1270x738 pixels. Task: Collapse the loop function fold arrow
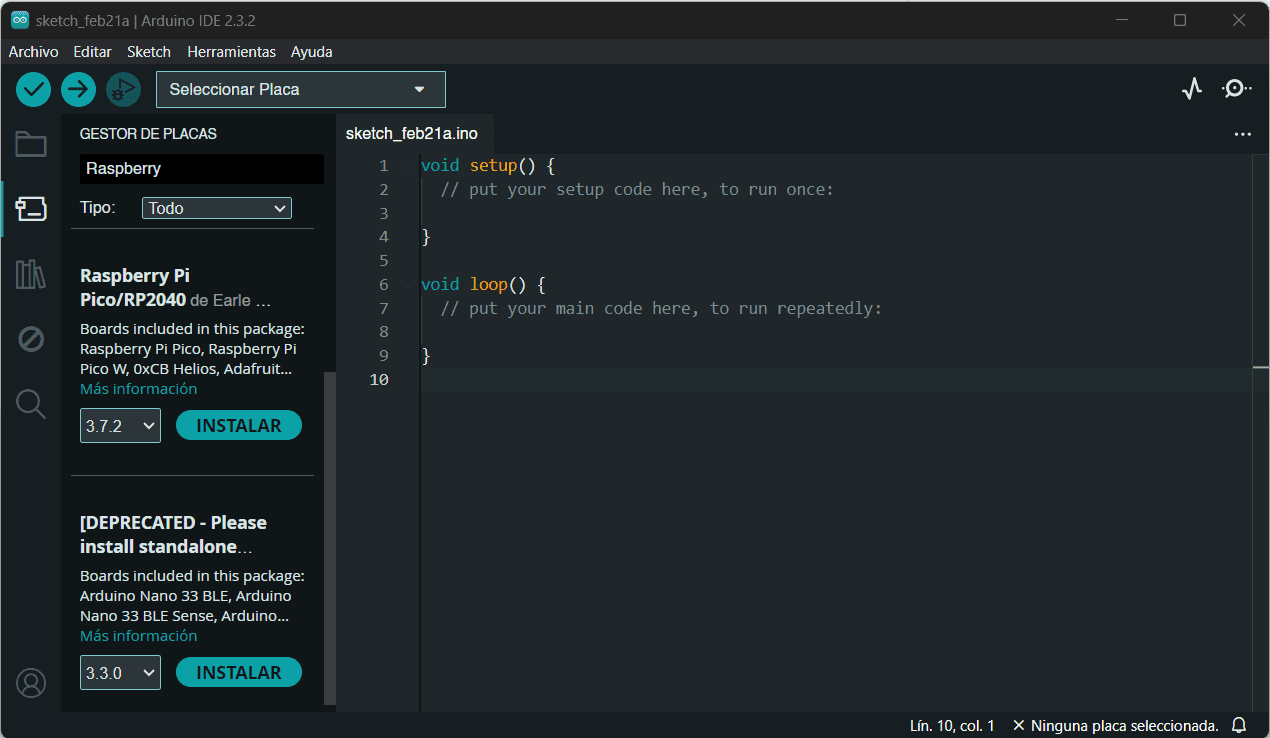(x=407, y=285)
